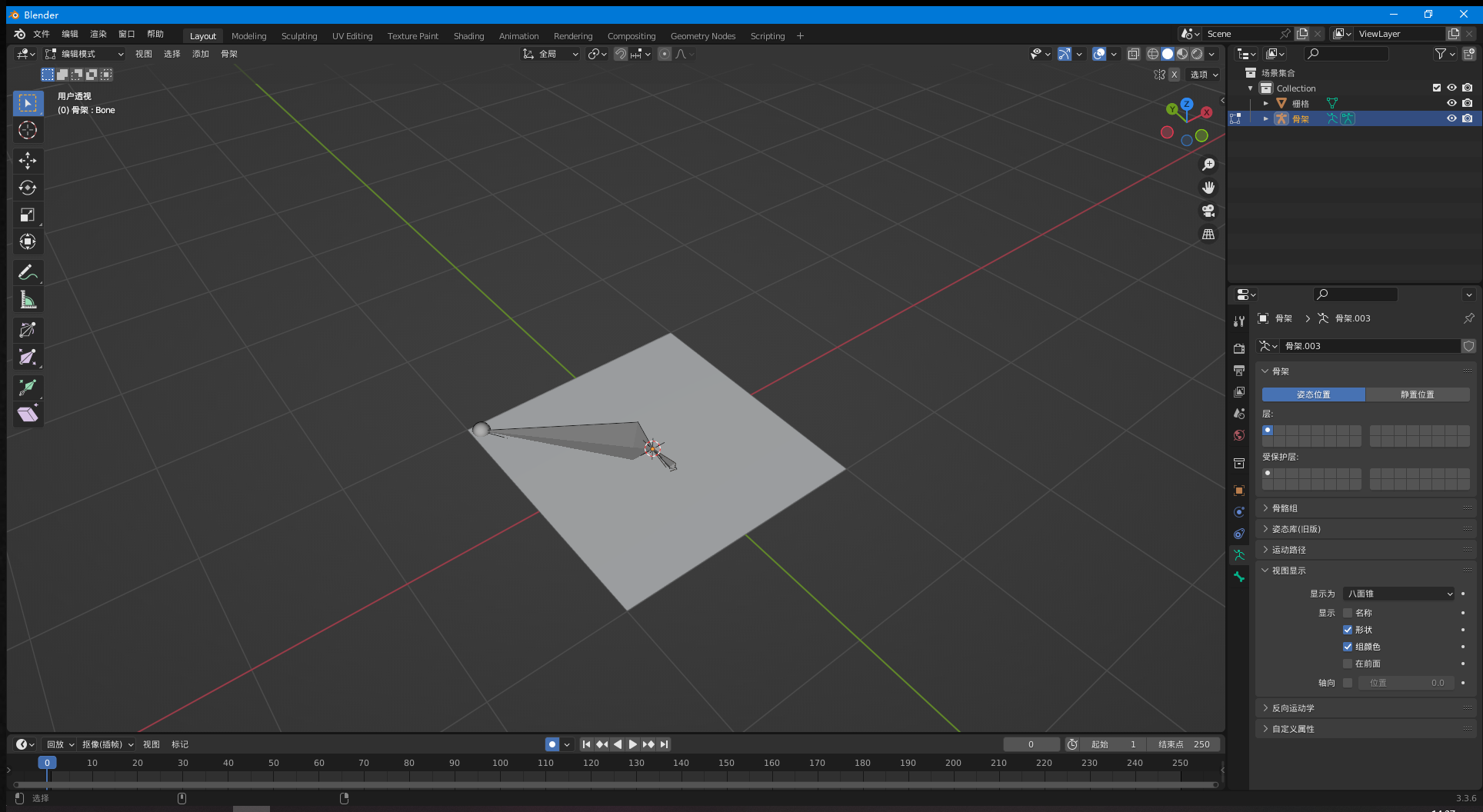Viewport: 1483px width, 812px height.
Task: Click the 位置 axes slider
Action: coord(1406,683)
